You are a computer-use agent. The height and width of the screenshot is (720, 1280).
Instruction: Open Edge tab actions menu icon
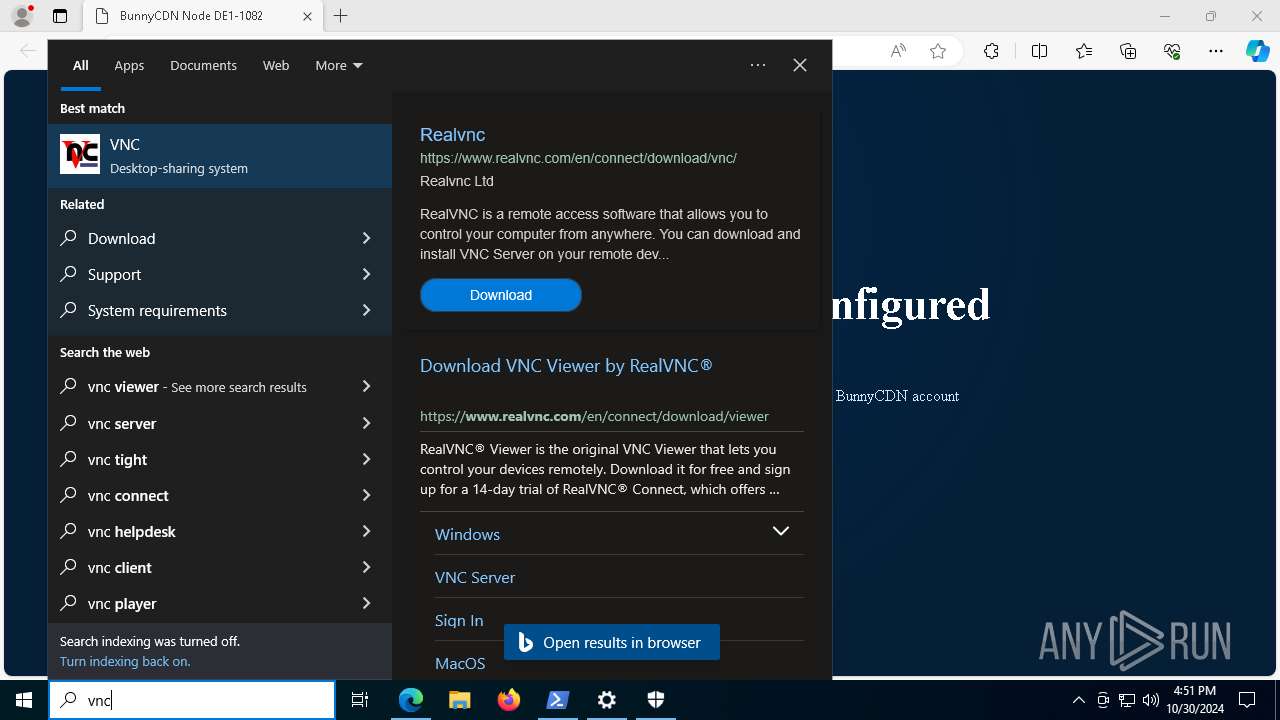(60, 16)
